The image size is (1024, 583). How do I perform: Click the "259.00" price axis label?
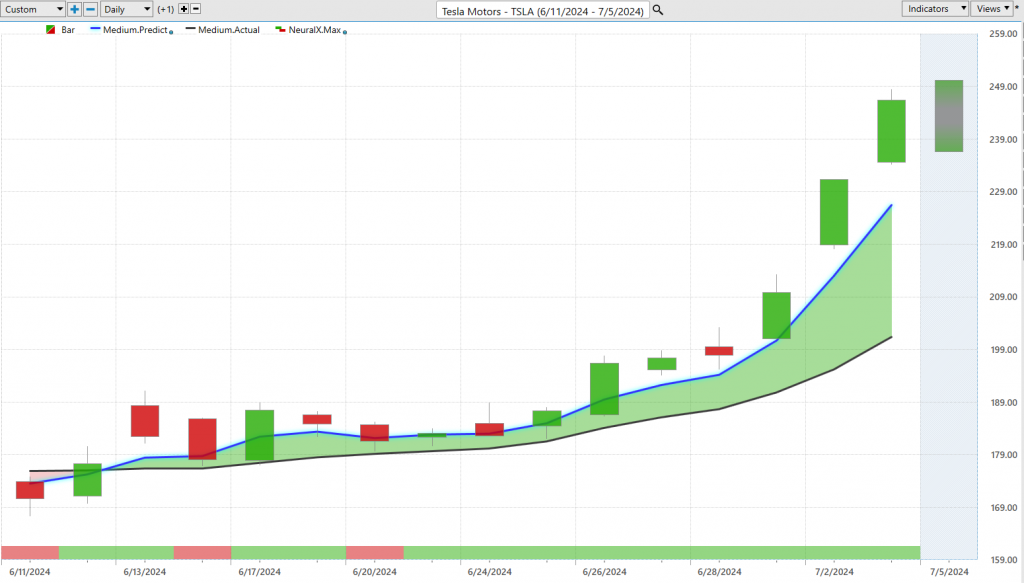[x=1002, y=34]
